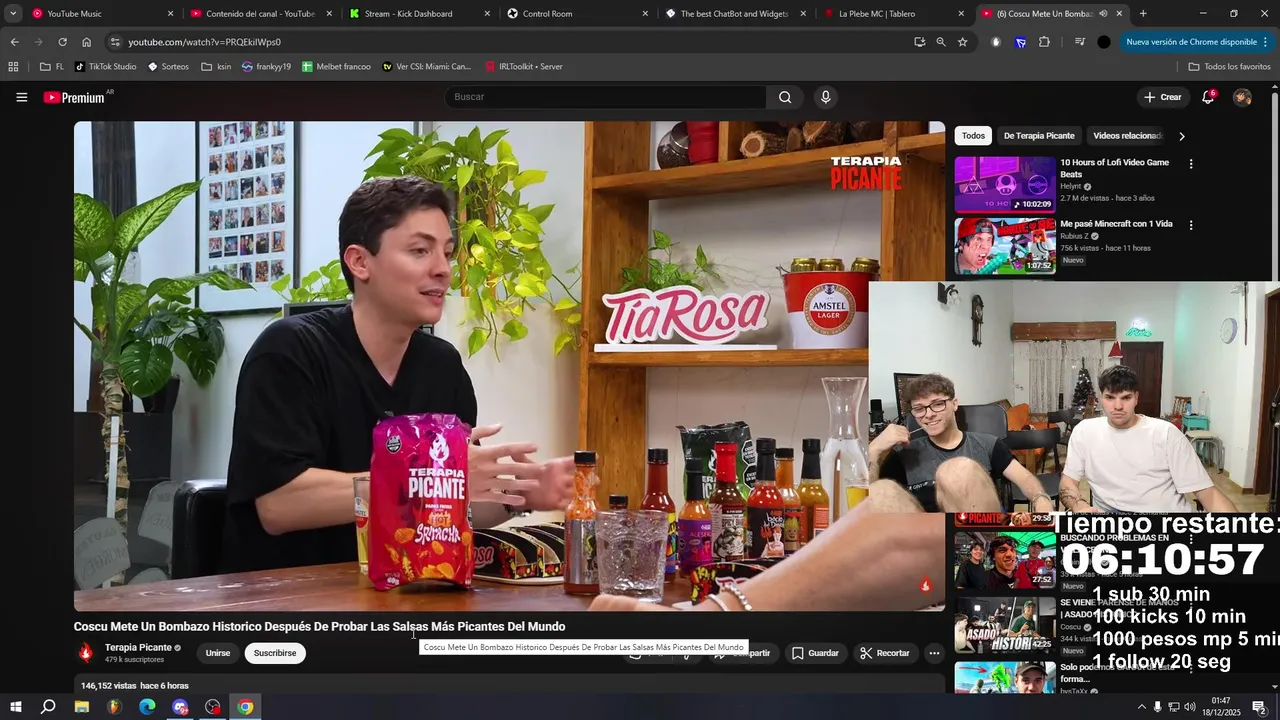The width and height of the screenshot is (1280, 720).
Task: Open options for Me pasé Minecraft video
Action: (1190, 225)
